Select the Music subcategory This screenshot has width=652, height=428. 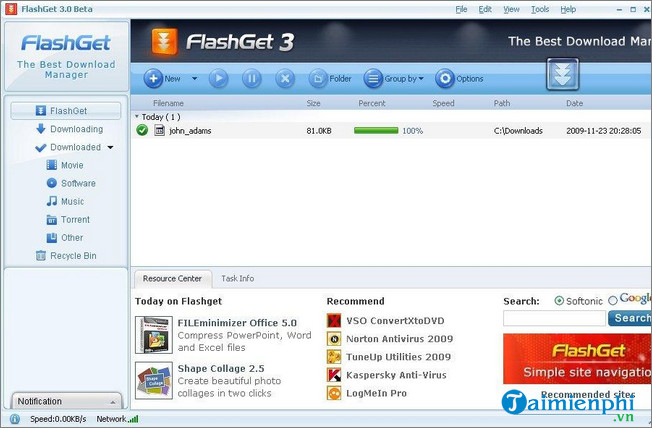tap(65, 201)
